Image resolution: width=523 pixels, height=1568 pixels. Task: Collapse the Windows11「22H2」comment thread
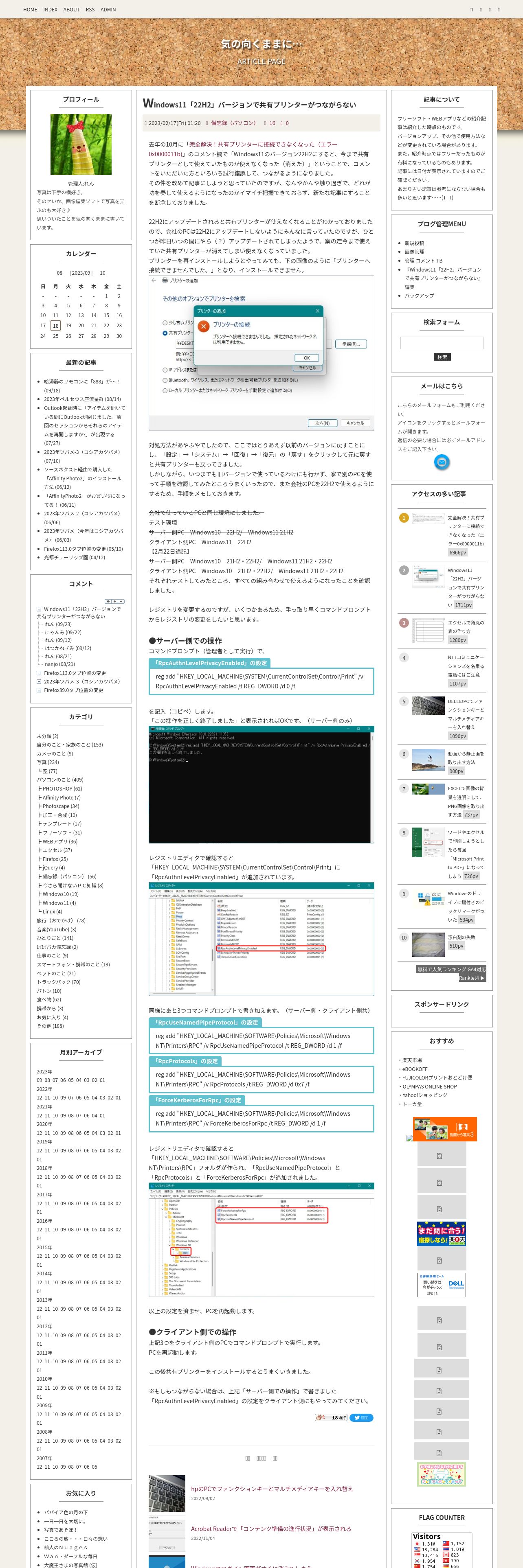pos(39,609)
